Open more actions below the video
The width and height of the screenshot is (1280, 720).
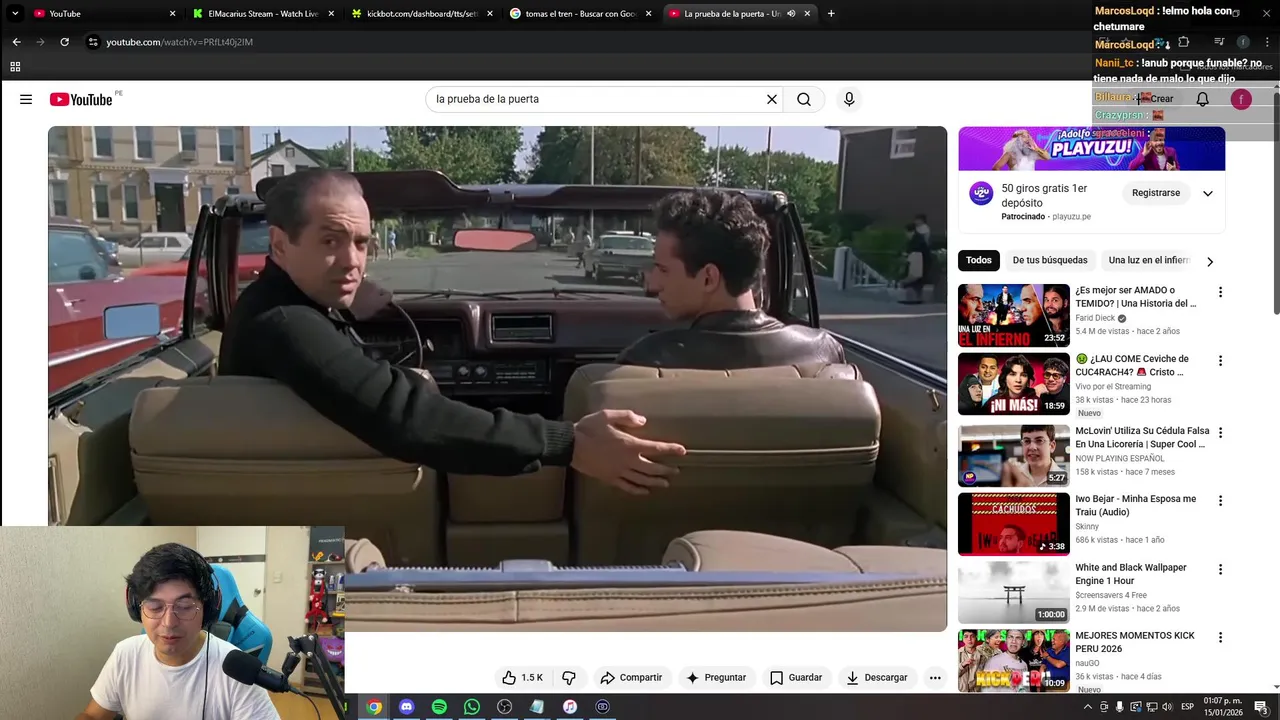click(935, 677)
